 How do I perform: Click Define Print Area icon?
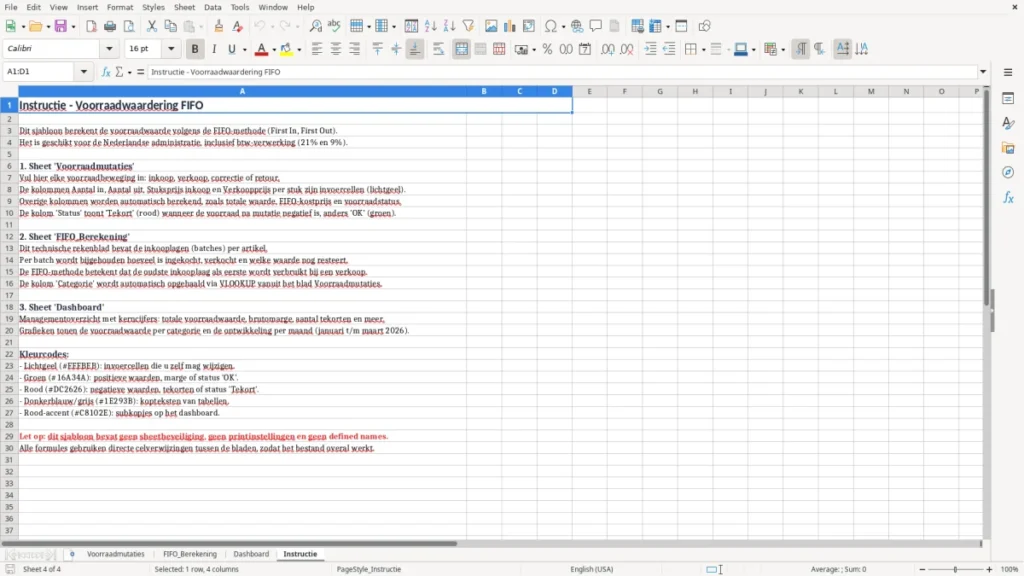(637, 26)
